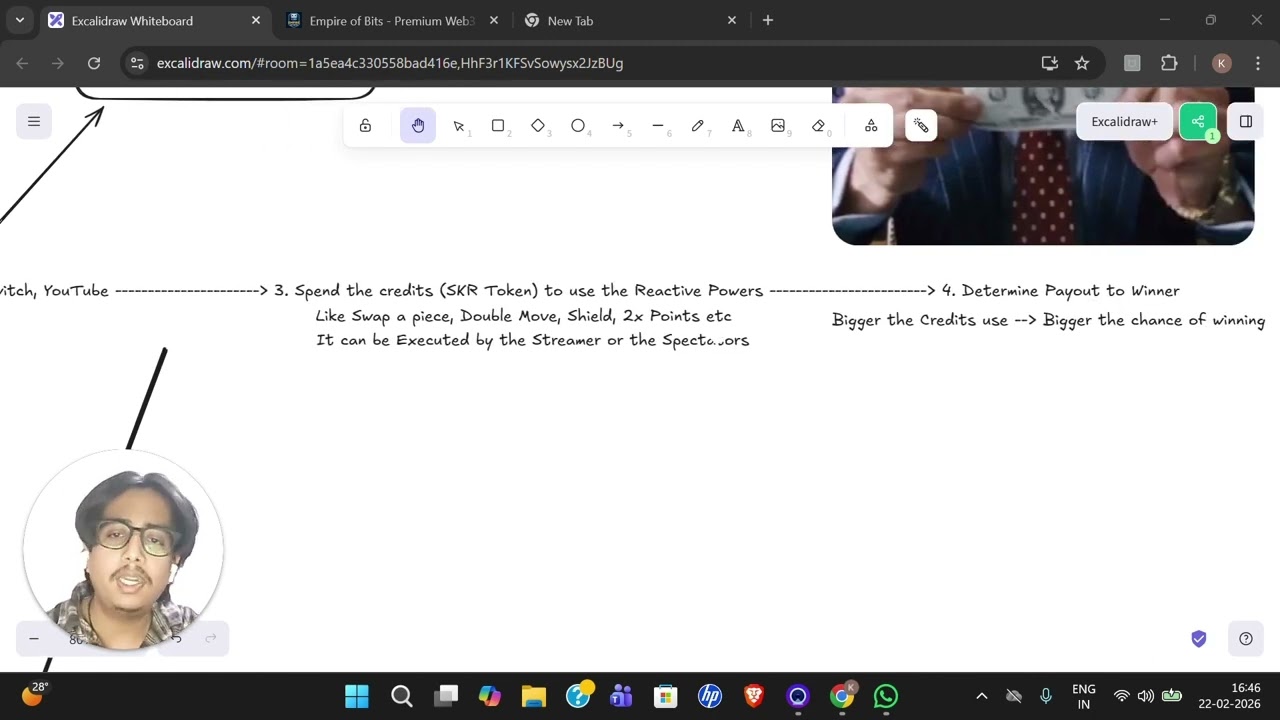Select the Insert image tool
Image resolution: width=1280 pixels, height=720 pixels.
[778, 126]
